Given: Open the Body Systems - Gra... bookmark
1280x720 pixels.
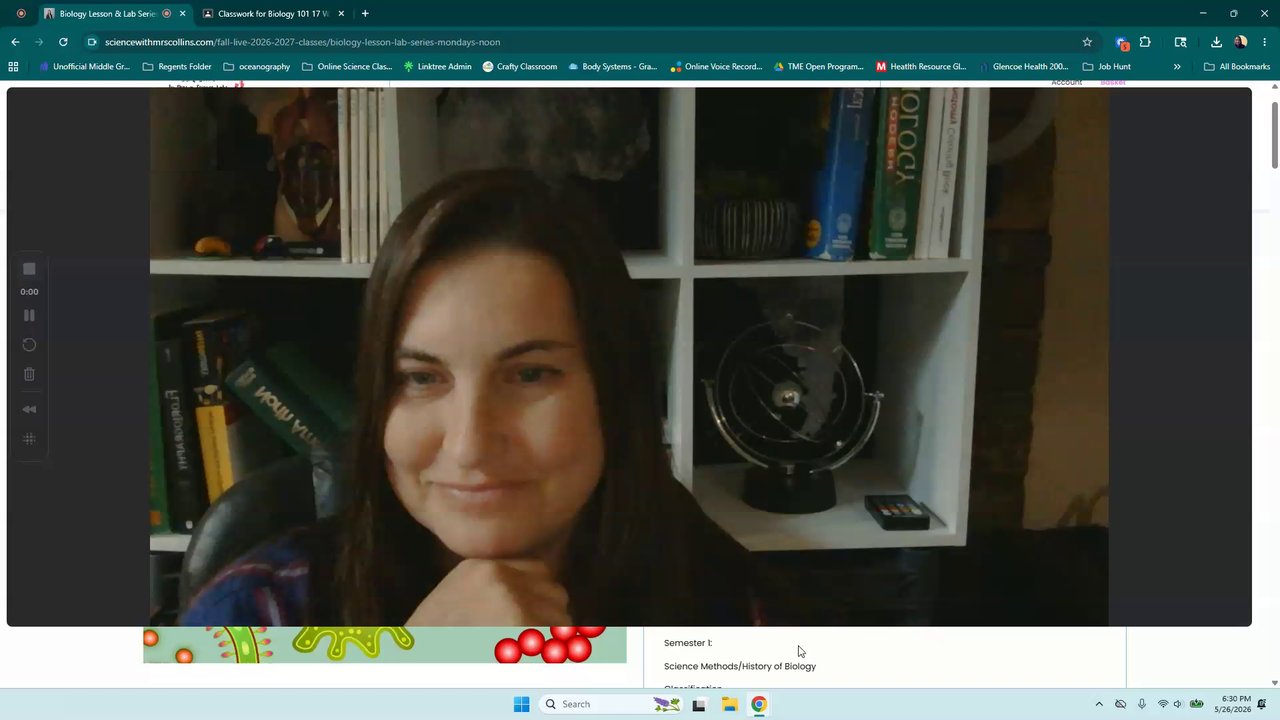Looking at the screenshot, I should [x=612, y=67].
